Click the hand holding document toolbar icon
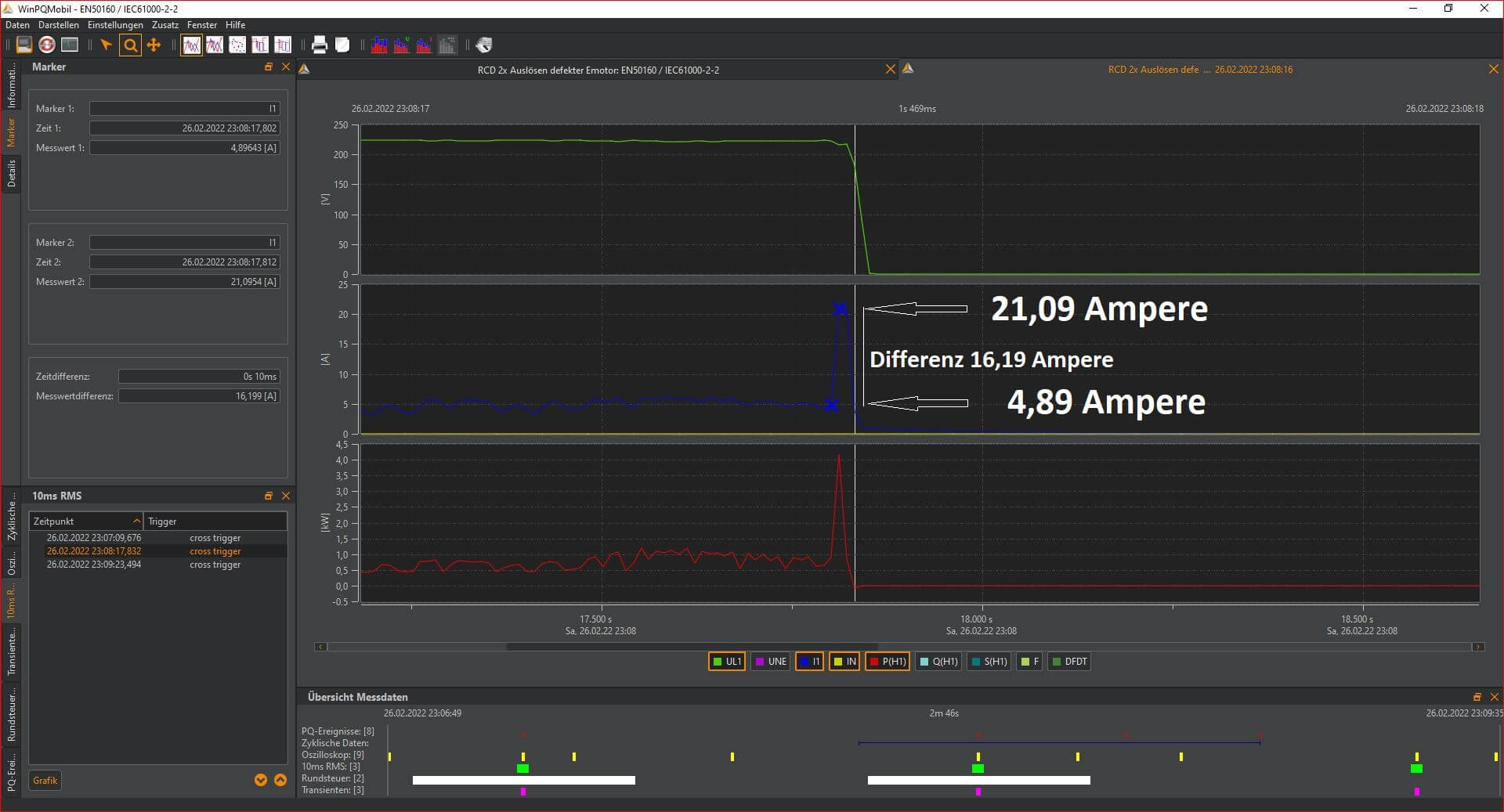Viewport: 1504px width, 812px height. point(484,45)
